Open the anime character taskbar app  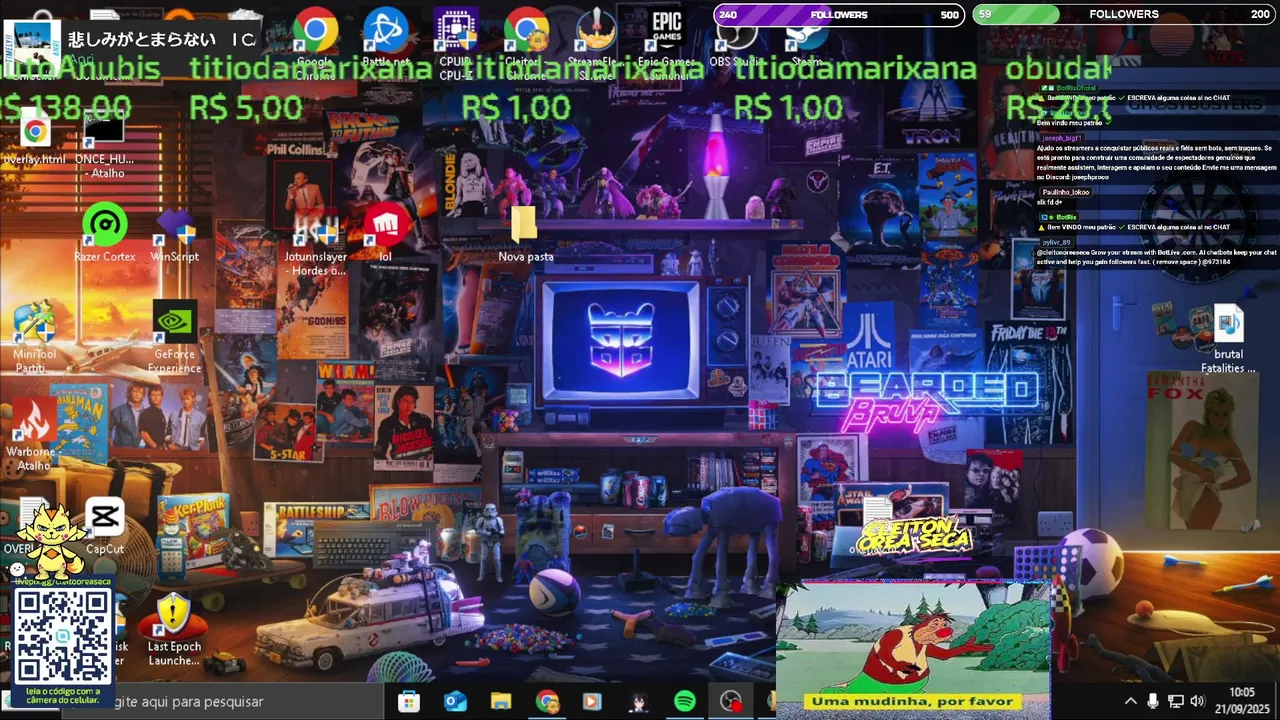639,701
